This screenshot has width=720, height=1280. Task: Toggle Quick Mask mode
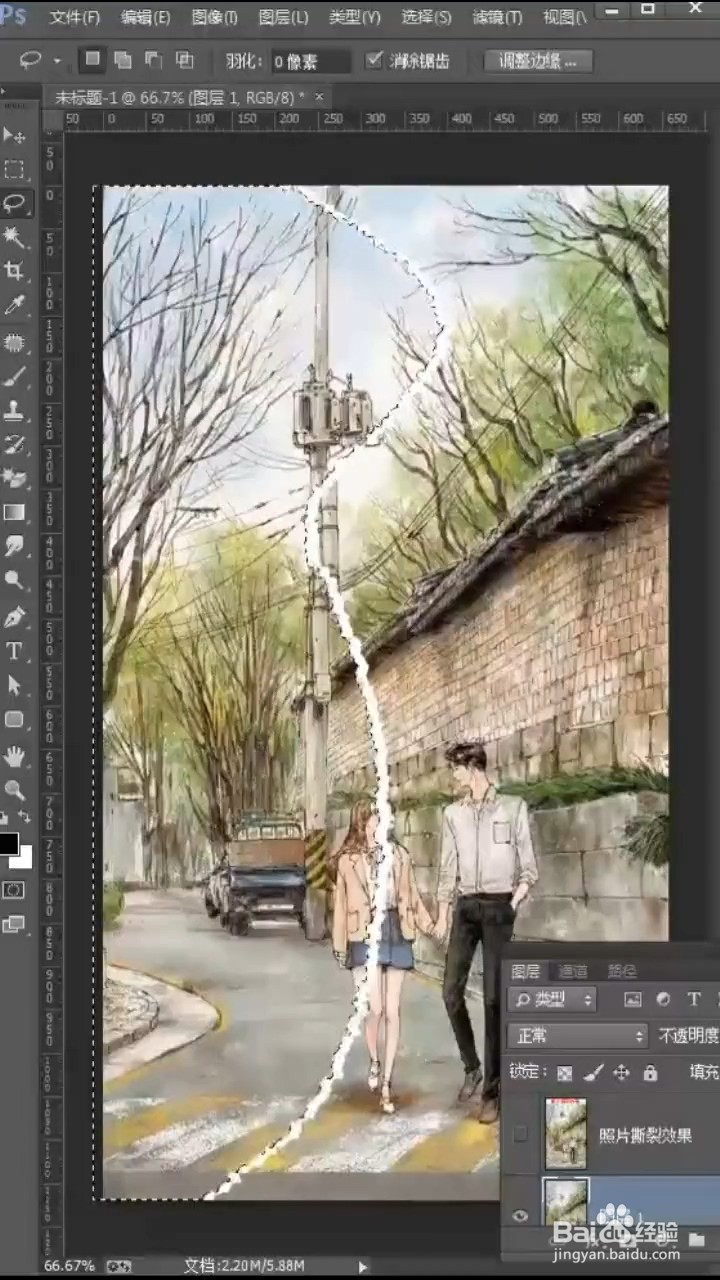coord(14,890)
